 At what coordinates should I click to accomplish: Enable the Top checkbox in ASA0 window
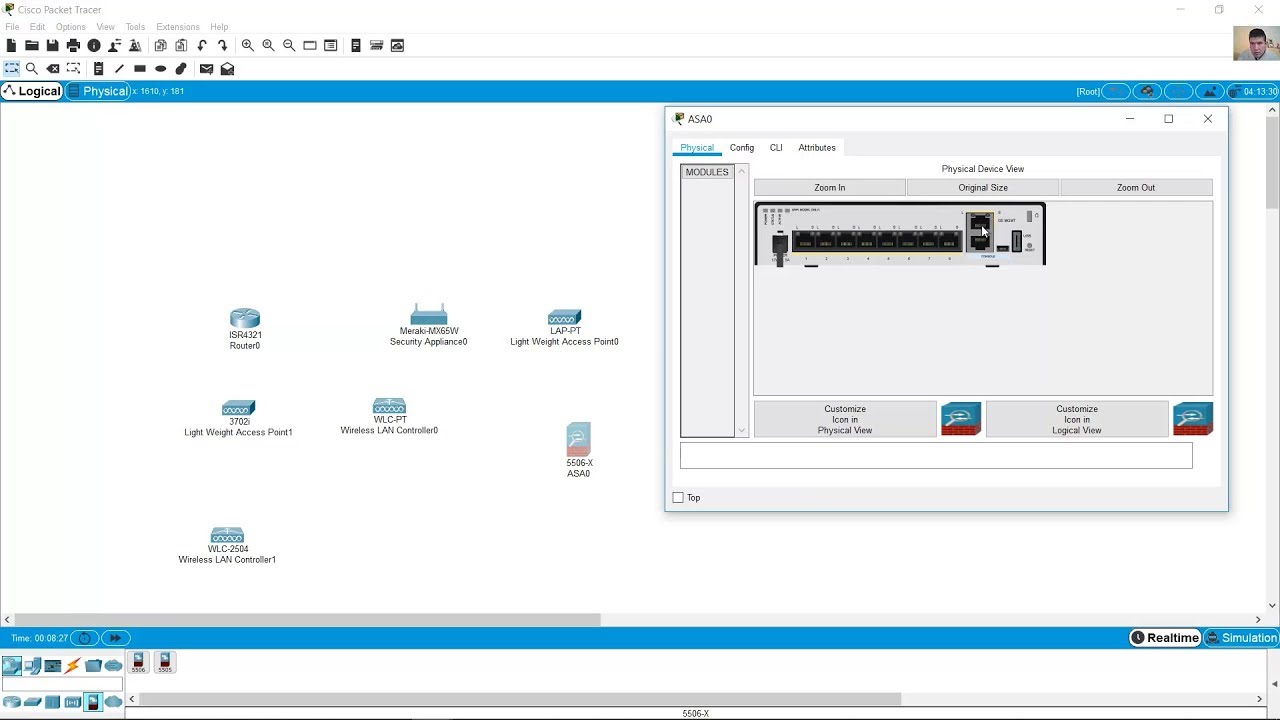coord(678,497)
